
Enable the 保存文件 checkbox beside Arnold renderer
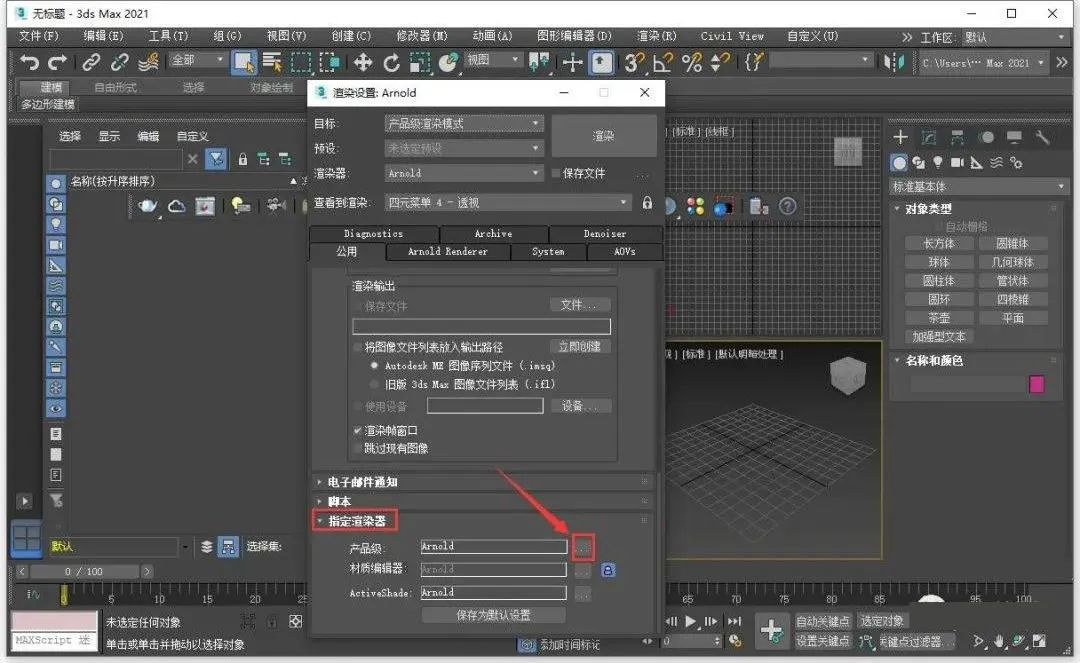pos(556,173)
